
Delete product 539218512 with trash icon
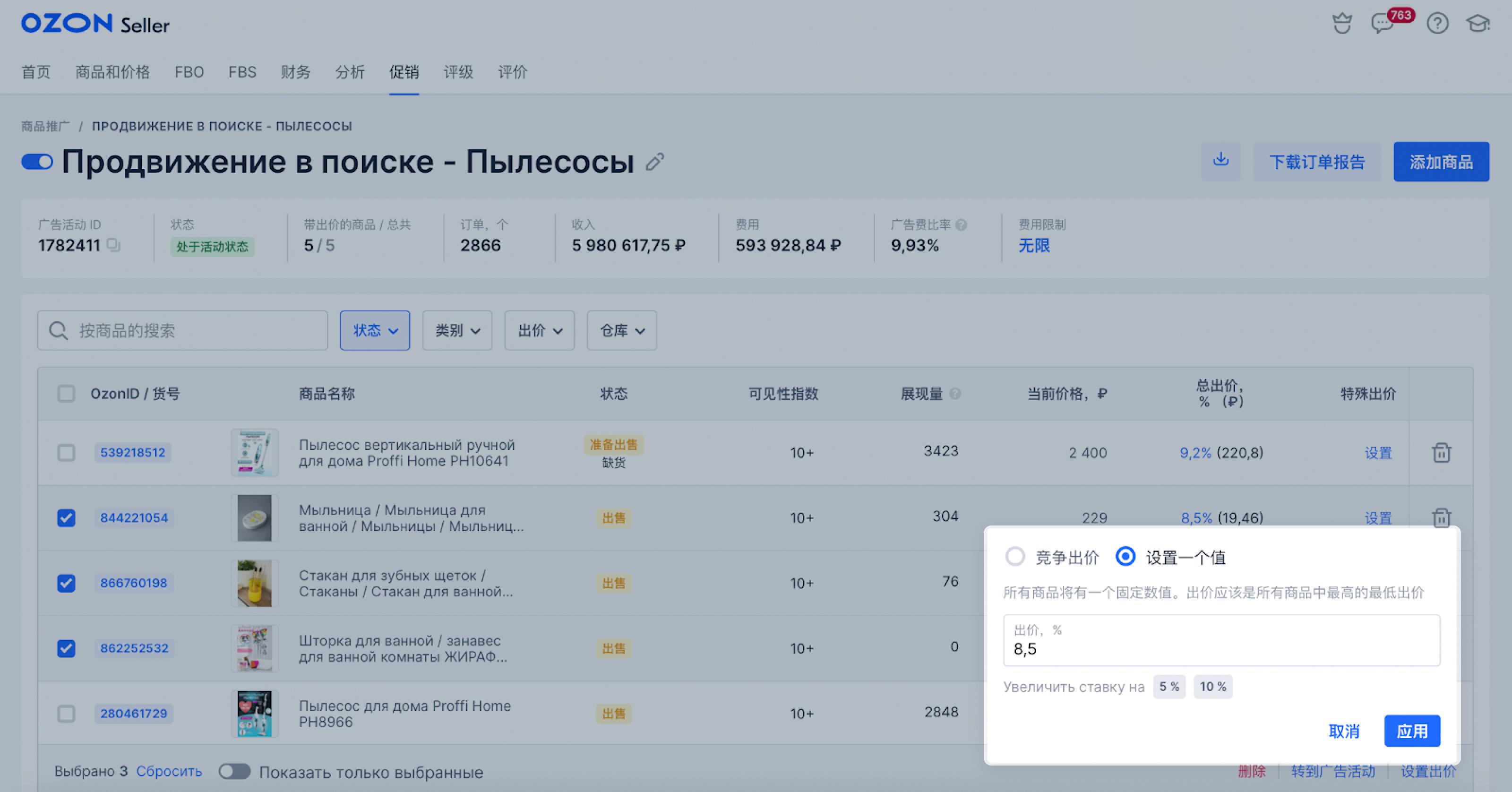(x=1441, y=452)
